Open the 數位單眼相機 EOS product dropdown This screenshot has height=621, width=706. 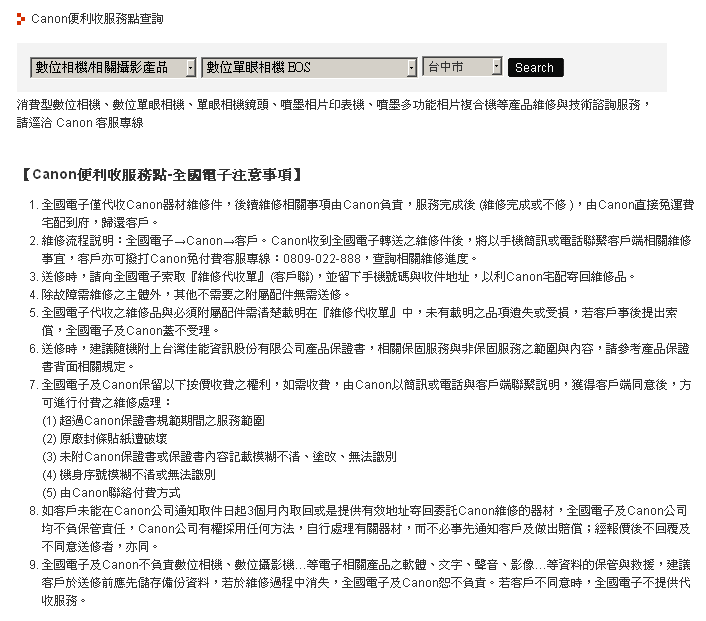[x=309, y=68]
